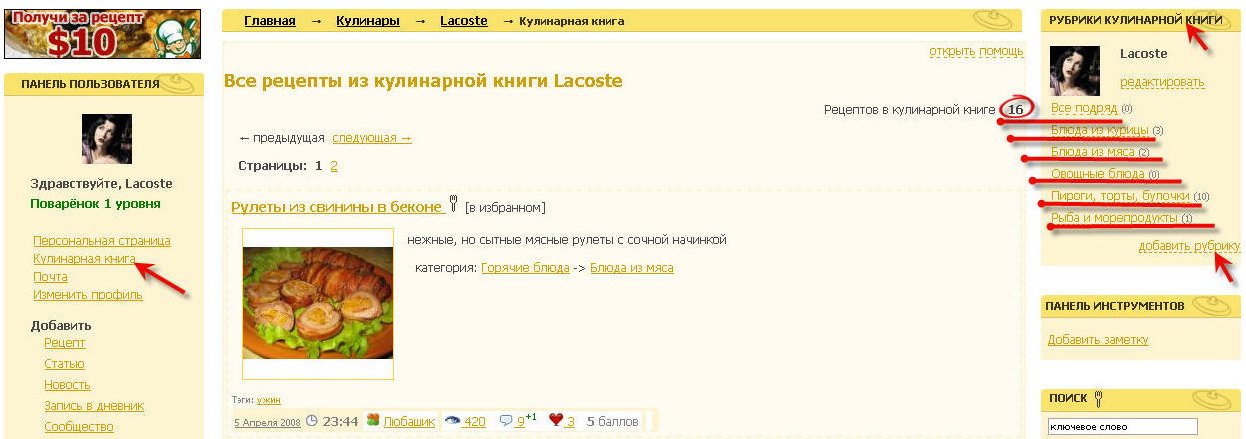Click the keyword search input field
1246x439 pixels.
(1122, 427)
